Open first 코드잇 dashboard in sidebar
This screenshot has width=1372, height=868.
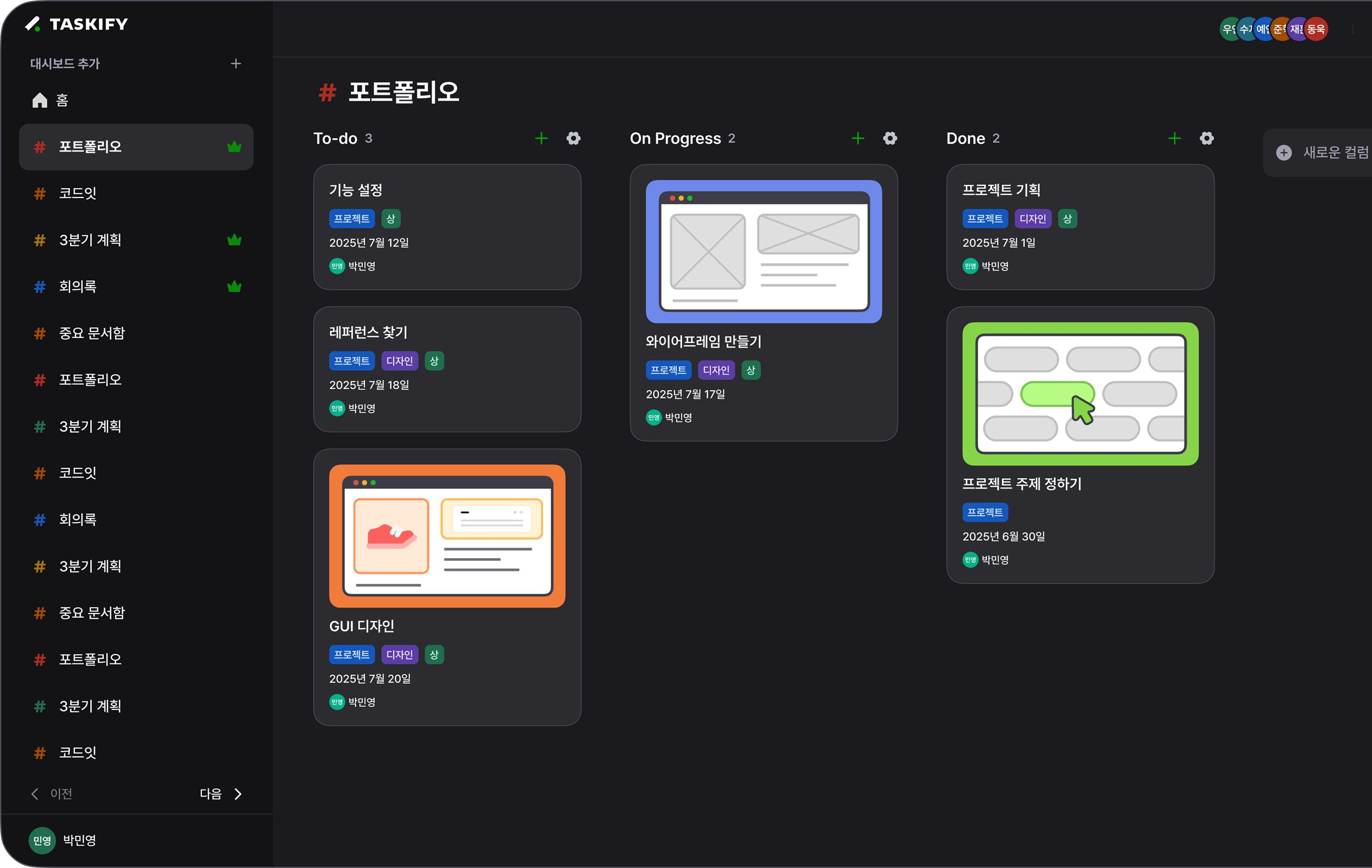pos(78,193)
